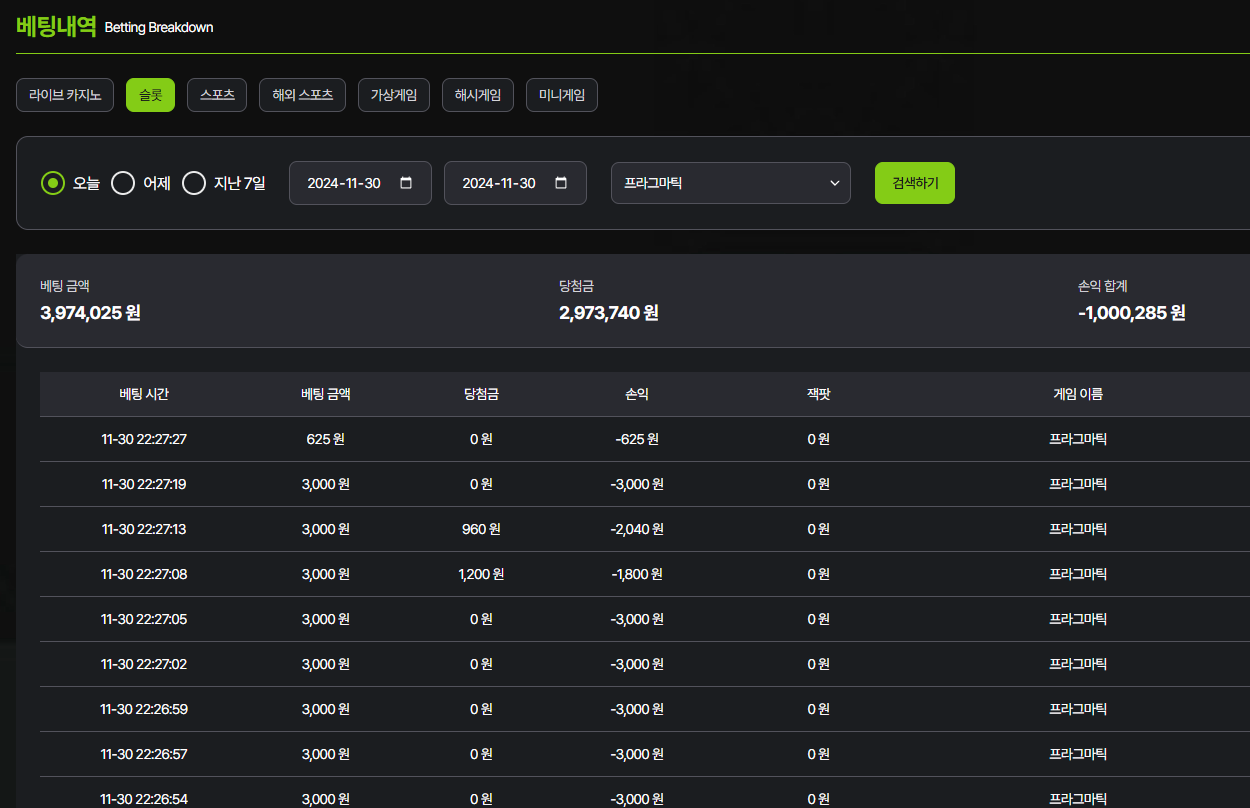
Task: Click the 손익 column header
Action: [x=637, y=394]
